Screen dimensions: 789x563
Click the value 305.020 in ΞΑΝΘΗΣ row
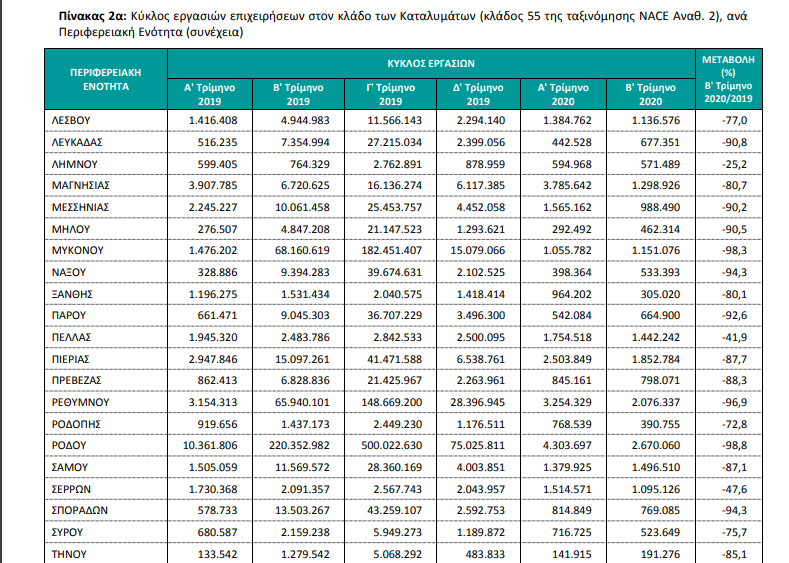(x=660, y=294)
